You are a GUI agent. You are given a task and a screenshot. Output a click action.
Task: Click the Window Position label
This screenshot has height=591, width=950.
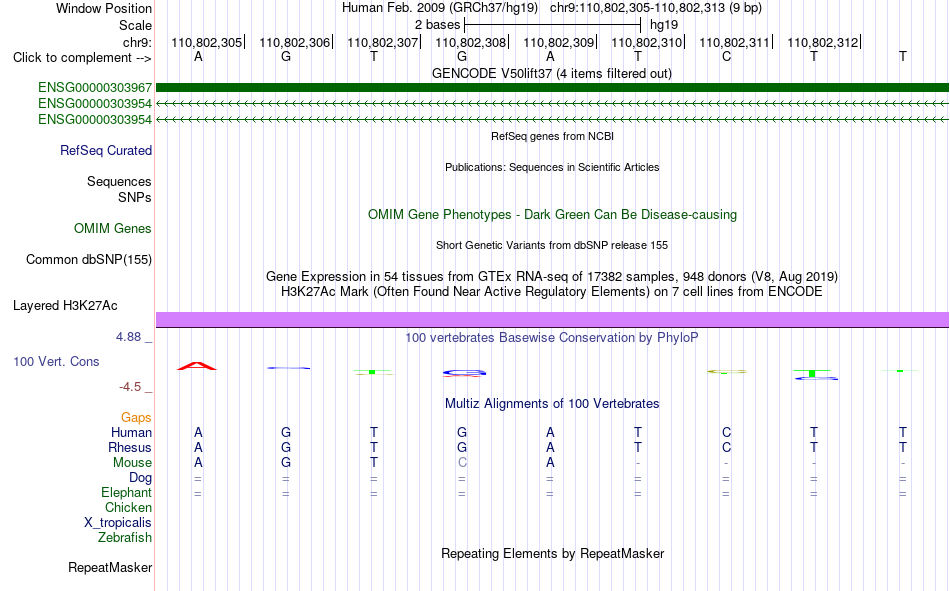[104, 8]
